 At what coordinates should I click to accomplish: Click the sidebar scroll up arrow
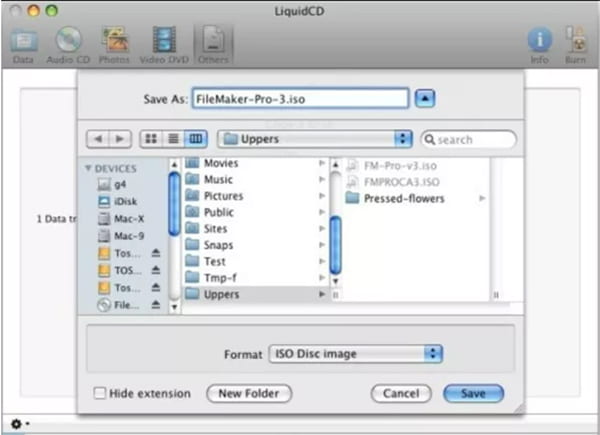(174, 165)
